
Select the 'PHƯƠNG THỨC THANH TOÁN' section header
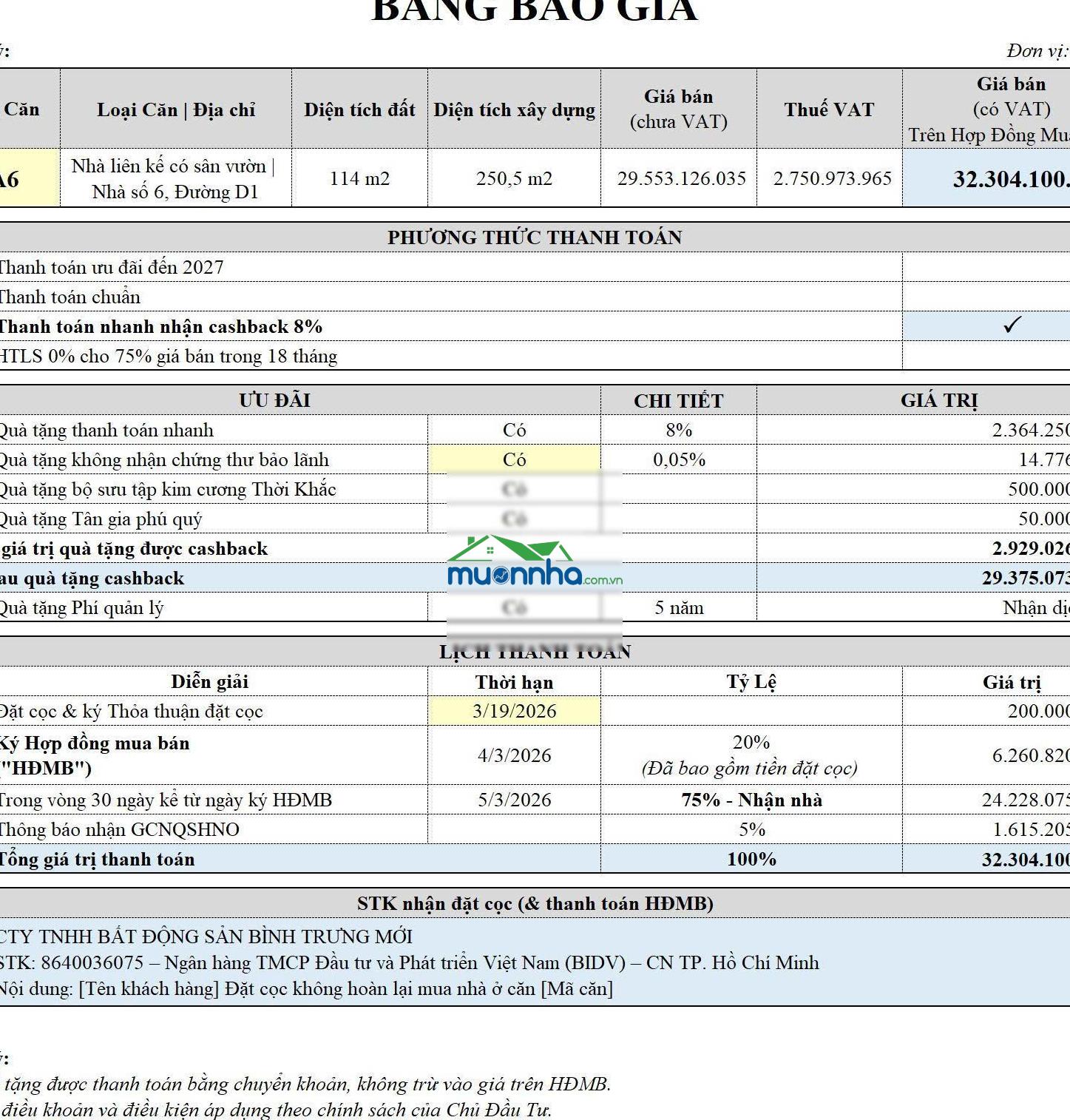click(535, 237)
